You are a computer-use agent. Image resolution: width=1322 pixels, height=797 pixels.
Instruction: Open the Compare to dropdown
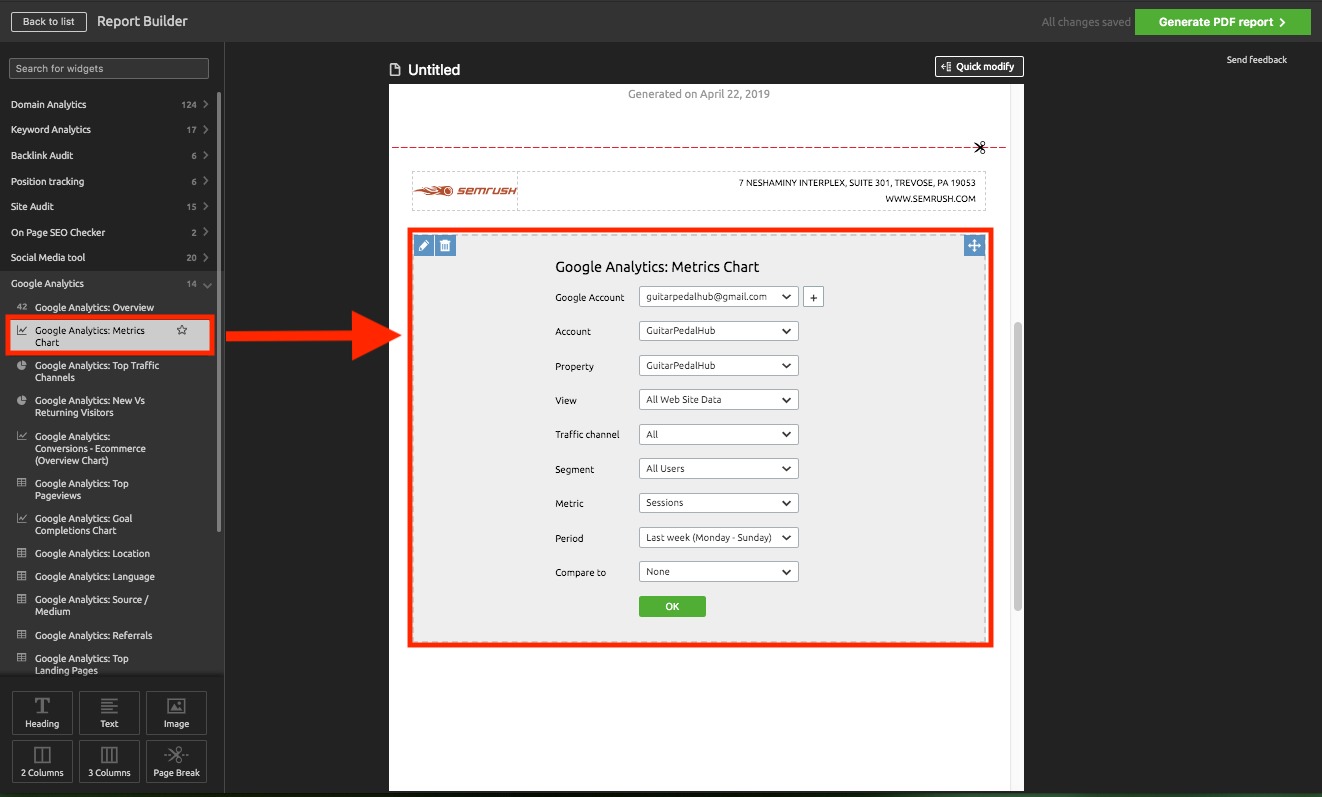coord(718,571)
